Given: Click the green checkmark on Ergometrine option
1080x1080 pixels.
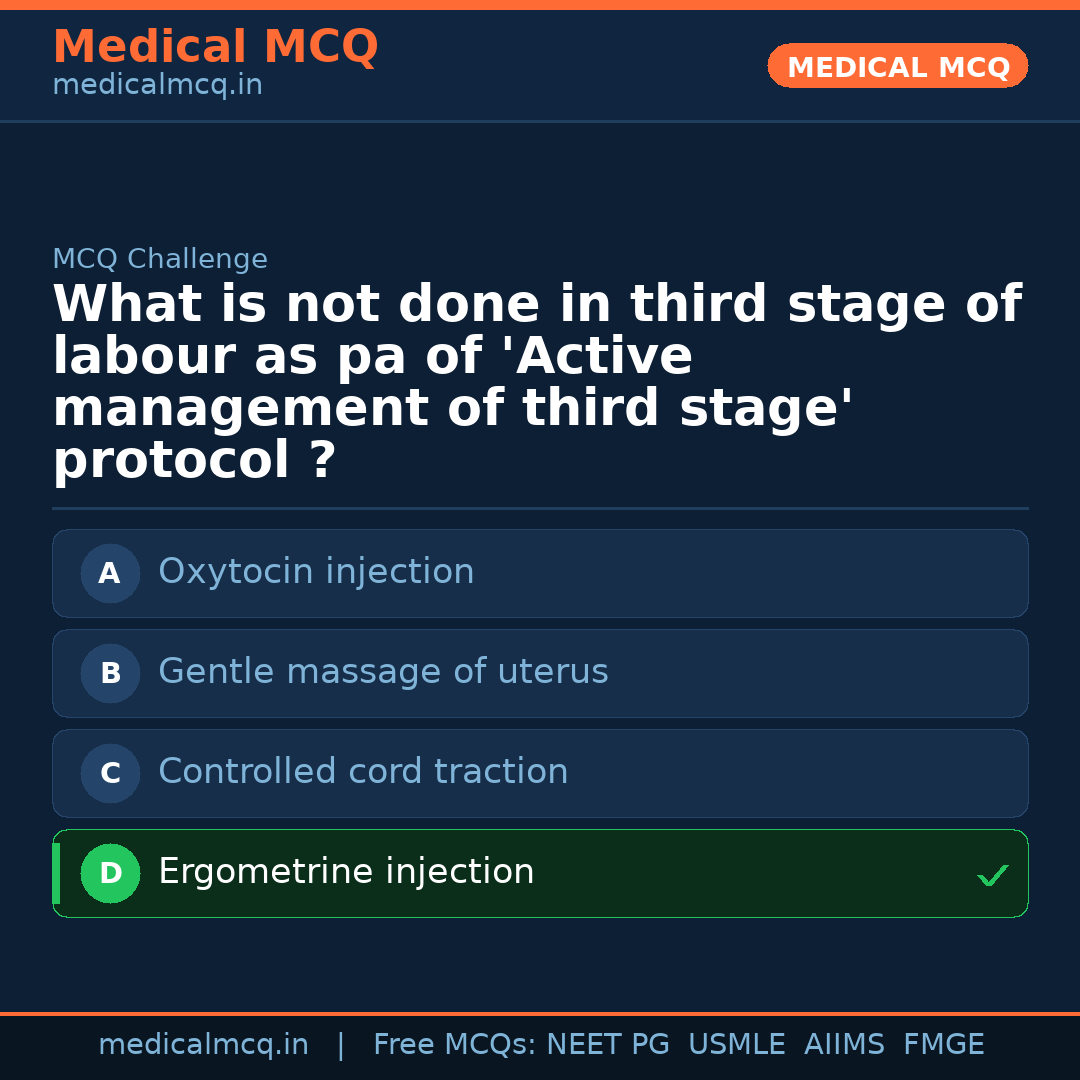Looking at the screenshot, I should [992, 876].
